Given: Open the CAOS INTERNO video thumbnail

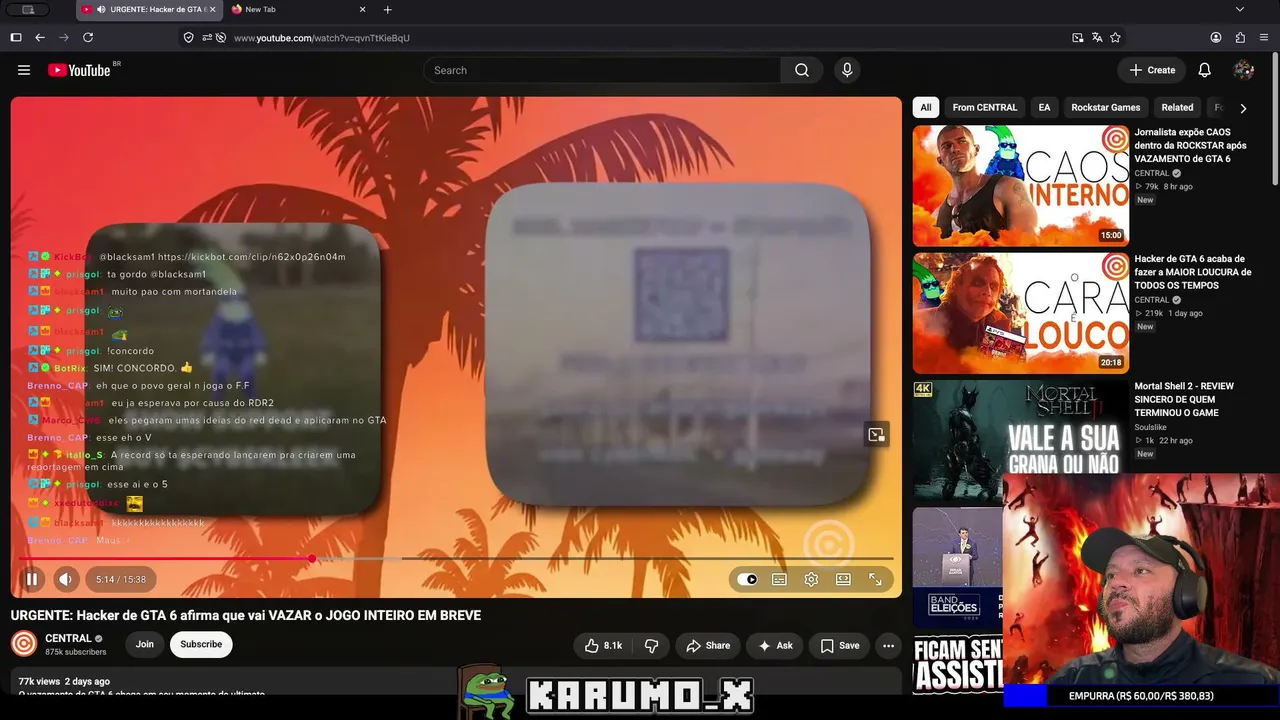Looking at the screenshot, I should click(1021, 186).
